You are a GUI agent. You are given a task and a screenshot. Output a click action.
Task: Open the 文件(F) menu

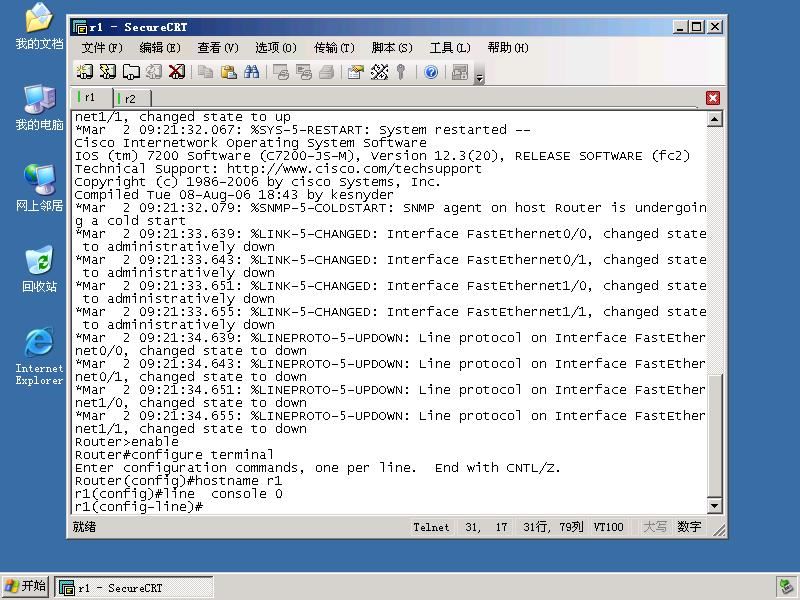pyautogui.click(x=102, y=48)
